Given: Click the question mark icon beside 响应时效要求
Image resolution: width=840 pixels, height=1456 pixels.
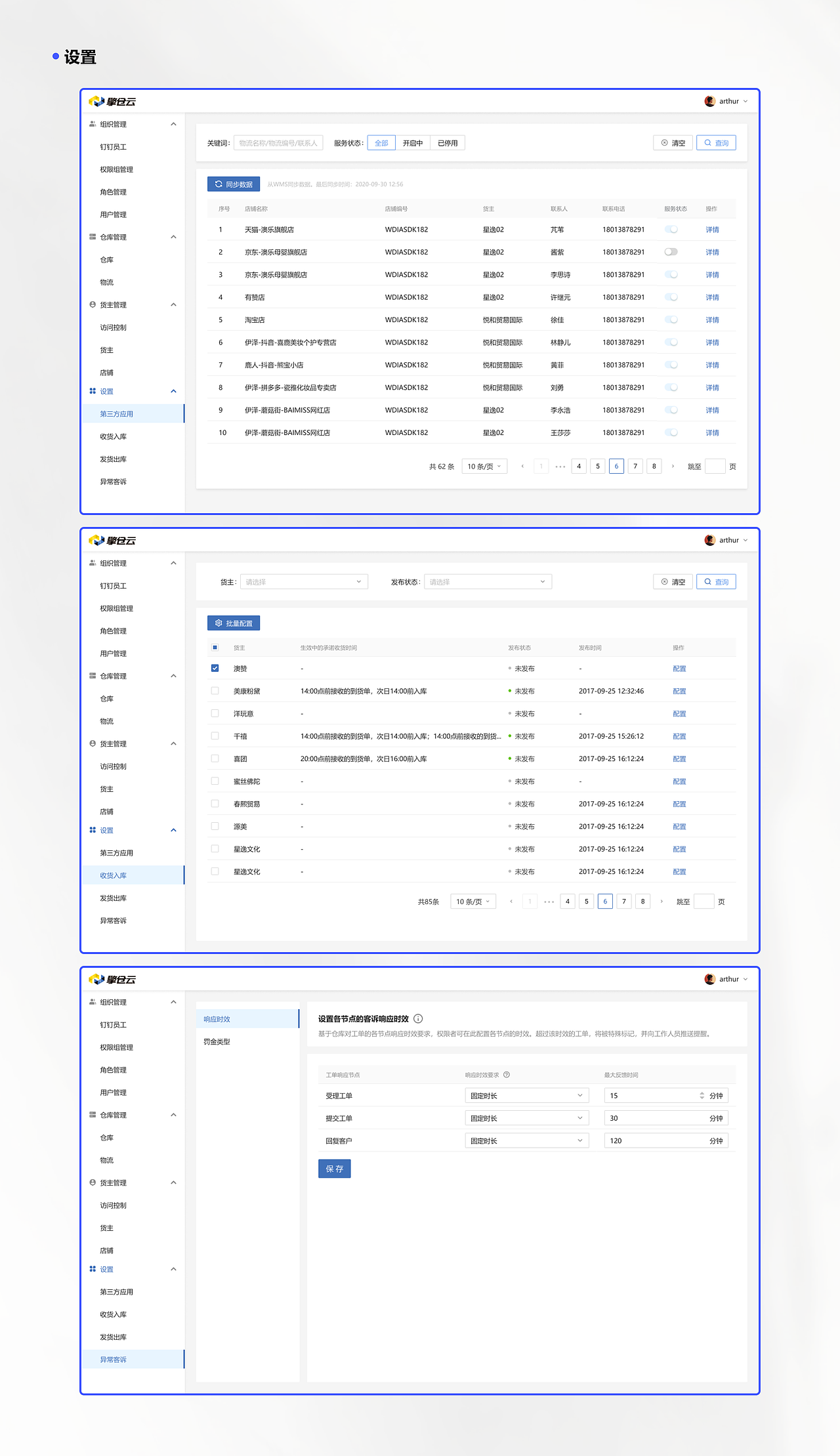Looking at the screenshot, I should point(507,1075).
